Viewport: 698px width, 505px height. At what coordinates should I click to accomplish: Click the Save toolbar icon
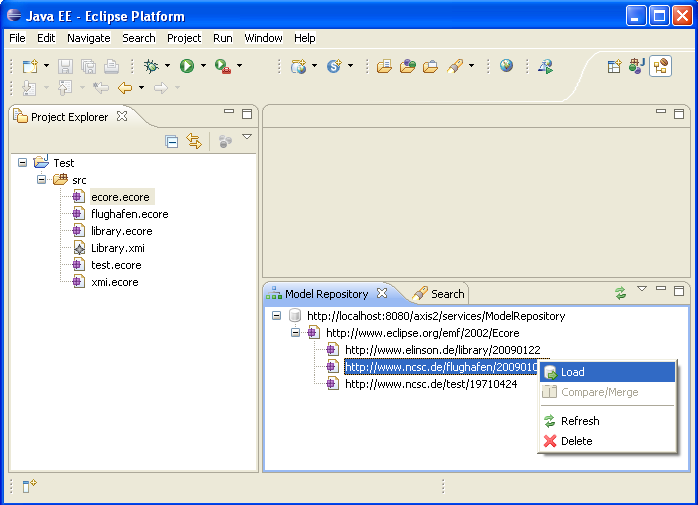(x=65, y=66)
